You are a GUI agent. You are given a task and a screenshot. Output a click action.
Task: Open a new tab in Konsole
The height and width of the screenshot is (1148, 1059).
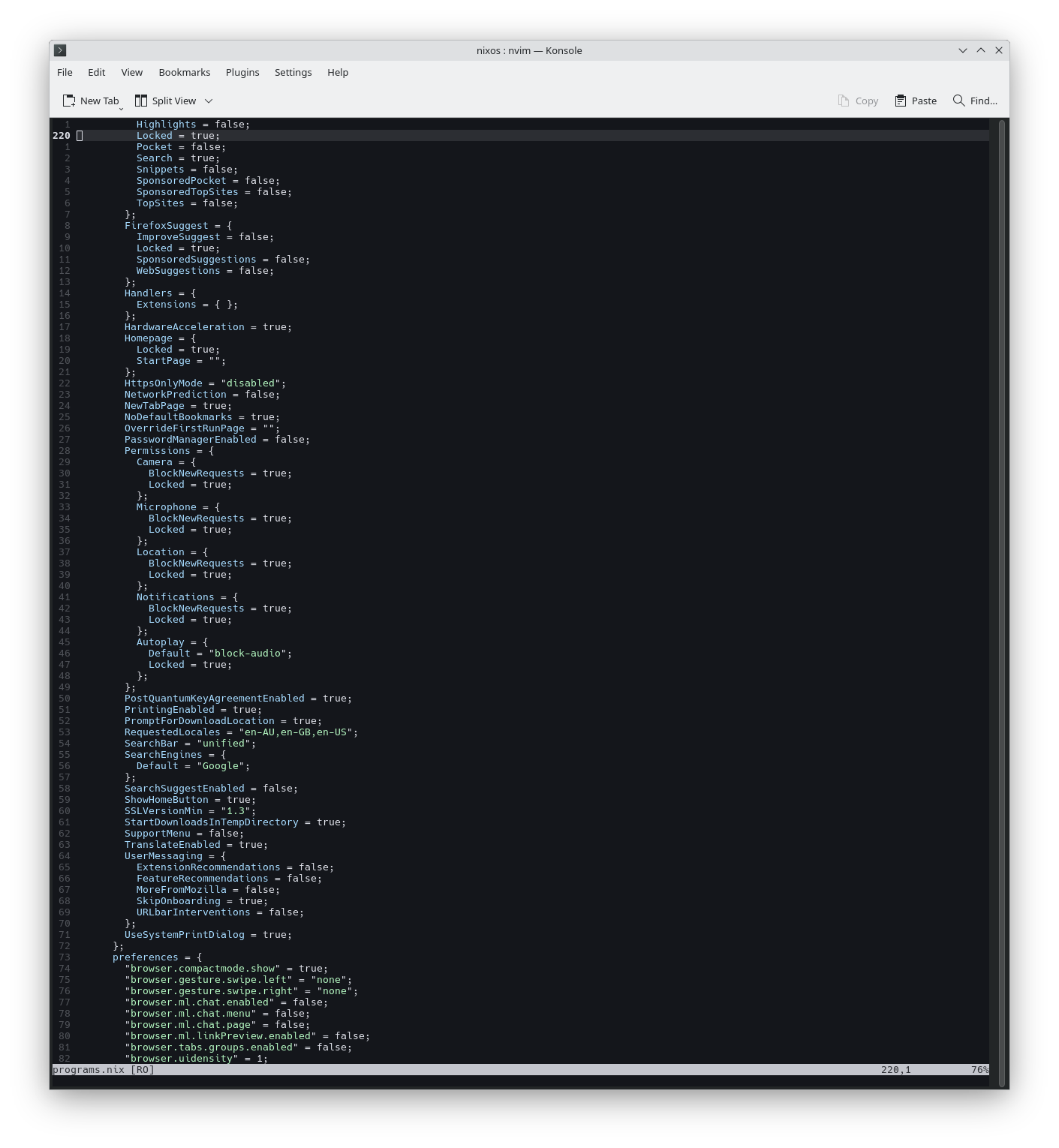coord(91,101)
